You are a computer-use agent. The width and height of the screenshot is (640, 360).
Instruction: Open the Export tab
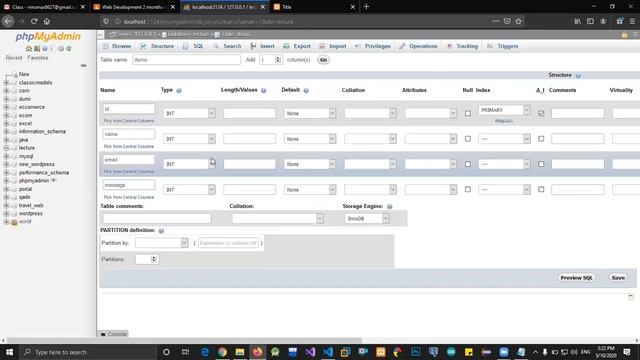click(x=297, y=46)
